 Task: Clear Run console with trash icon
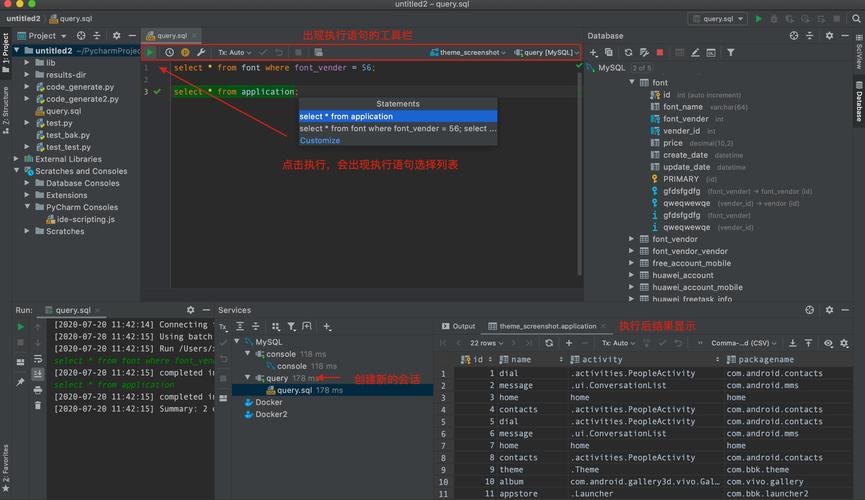(38, 406)
